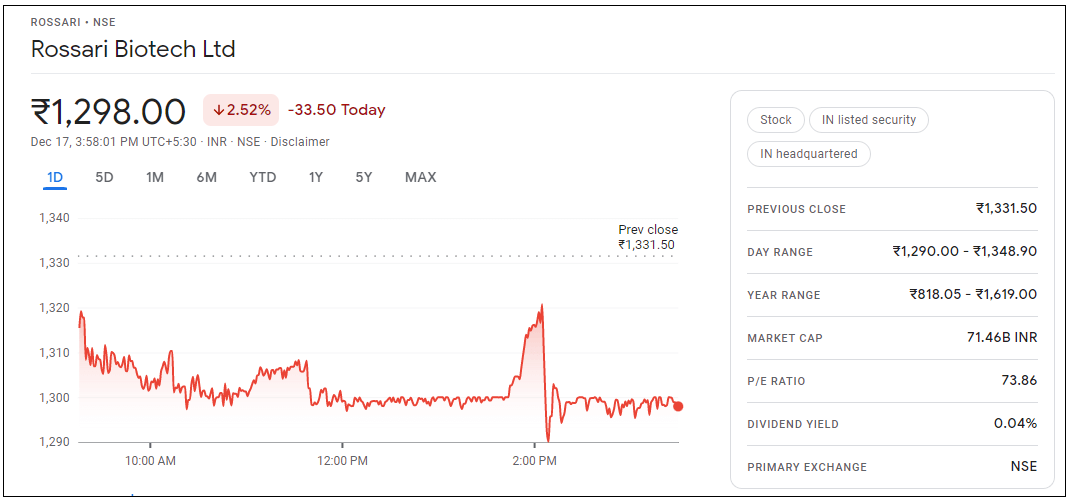The image size is (1070, 501).
Task: Click the PRIMARY EXCHANGE row label
Action: click(x=807, y=468)
